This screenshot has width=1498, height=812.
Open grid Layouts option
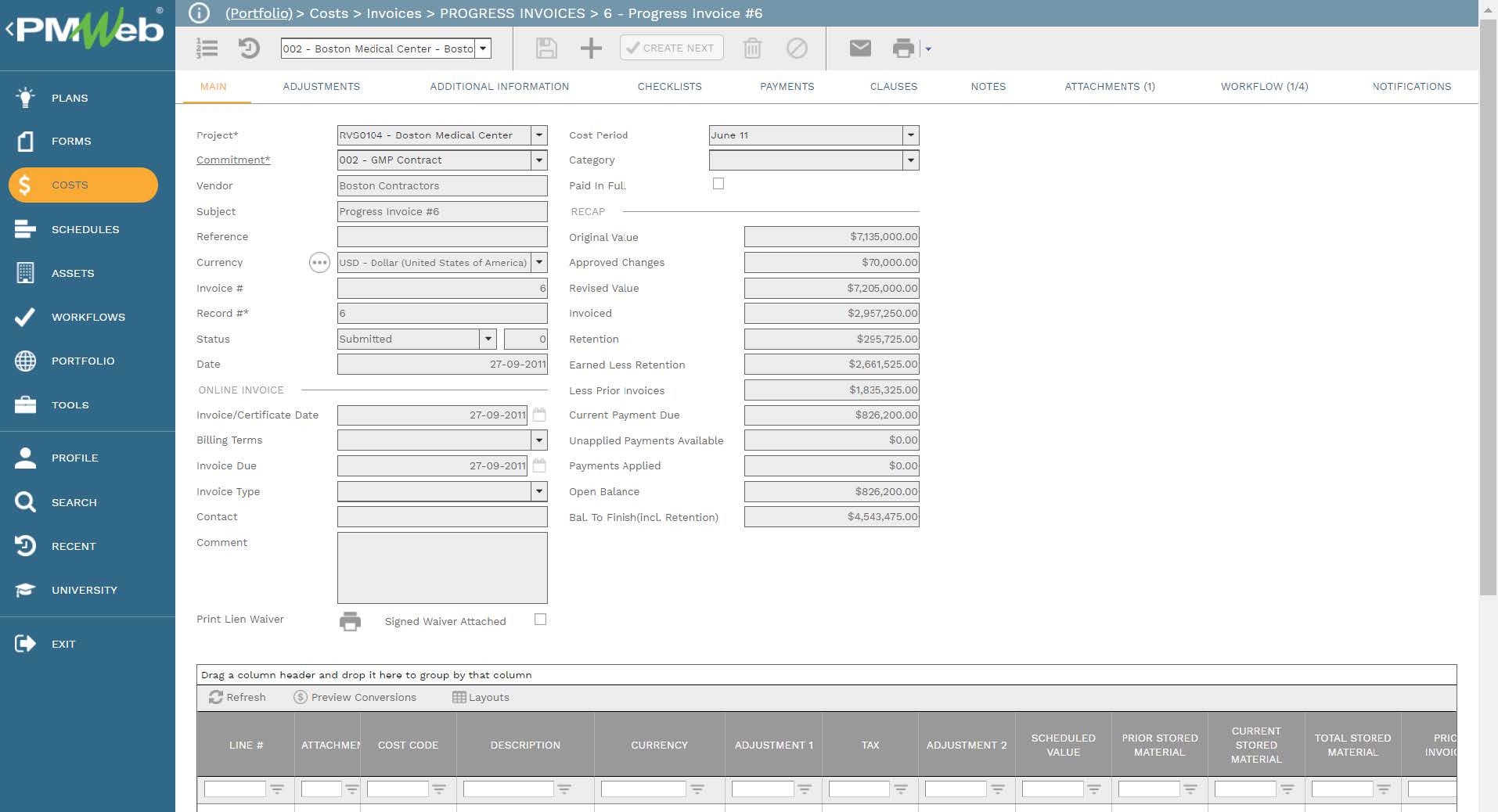pos(481,697)
